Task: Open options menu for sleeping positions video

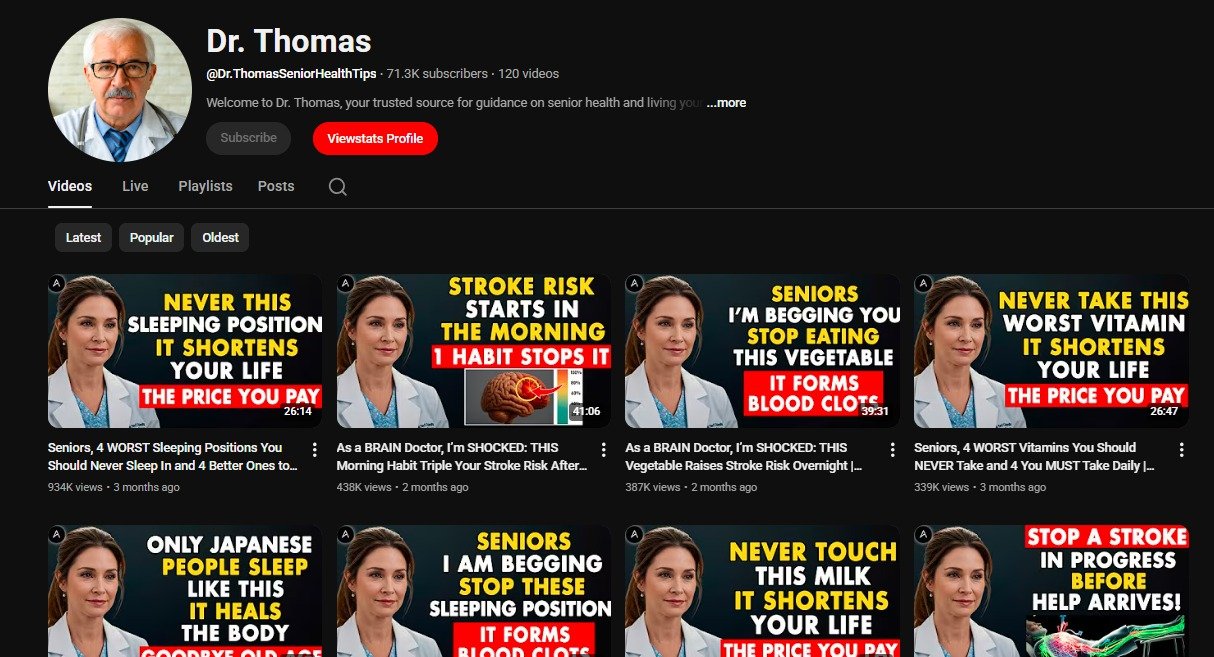Action: pos(315,450)
